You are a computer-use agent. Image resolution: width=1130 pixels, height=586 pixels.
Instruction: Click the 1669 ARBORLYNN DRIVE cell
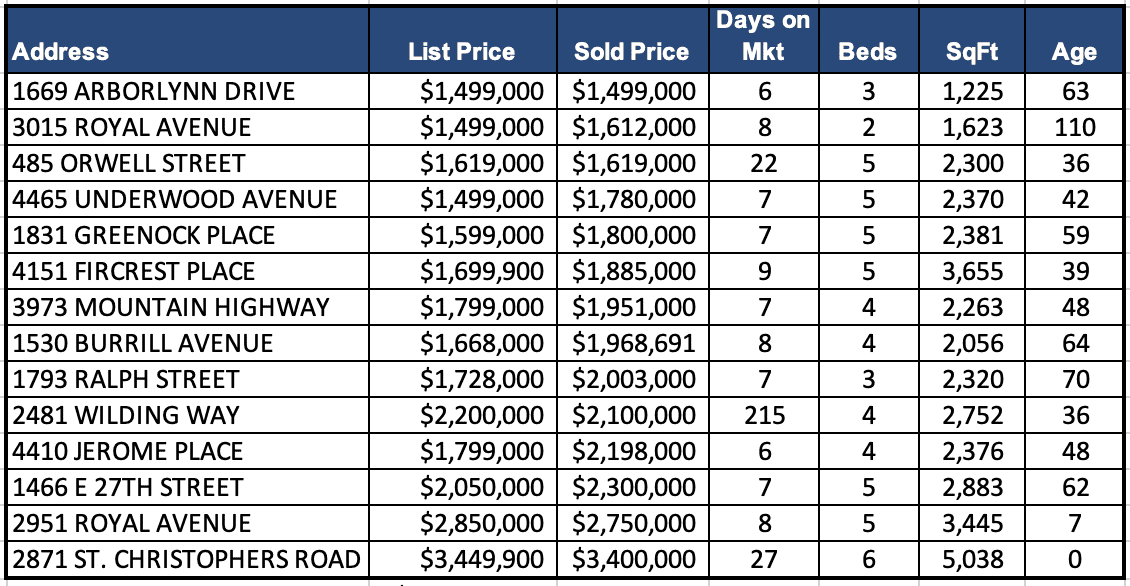(x=155, y=92)
